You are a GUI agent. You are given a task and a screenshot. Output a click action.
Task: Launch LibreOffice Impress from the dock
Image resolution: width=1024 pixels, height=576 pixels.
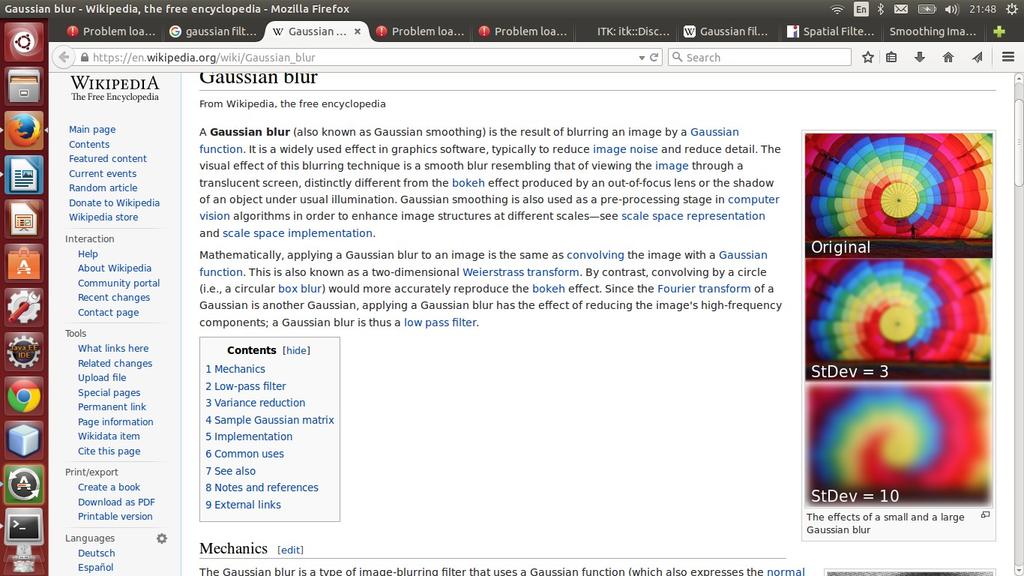[24, 219]
